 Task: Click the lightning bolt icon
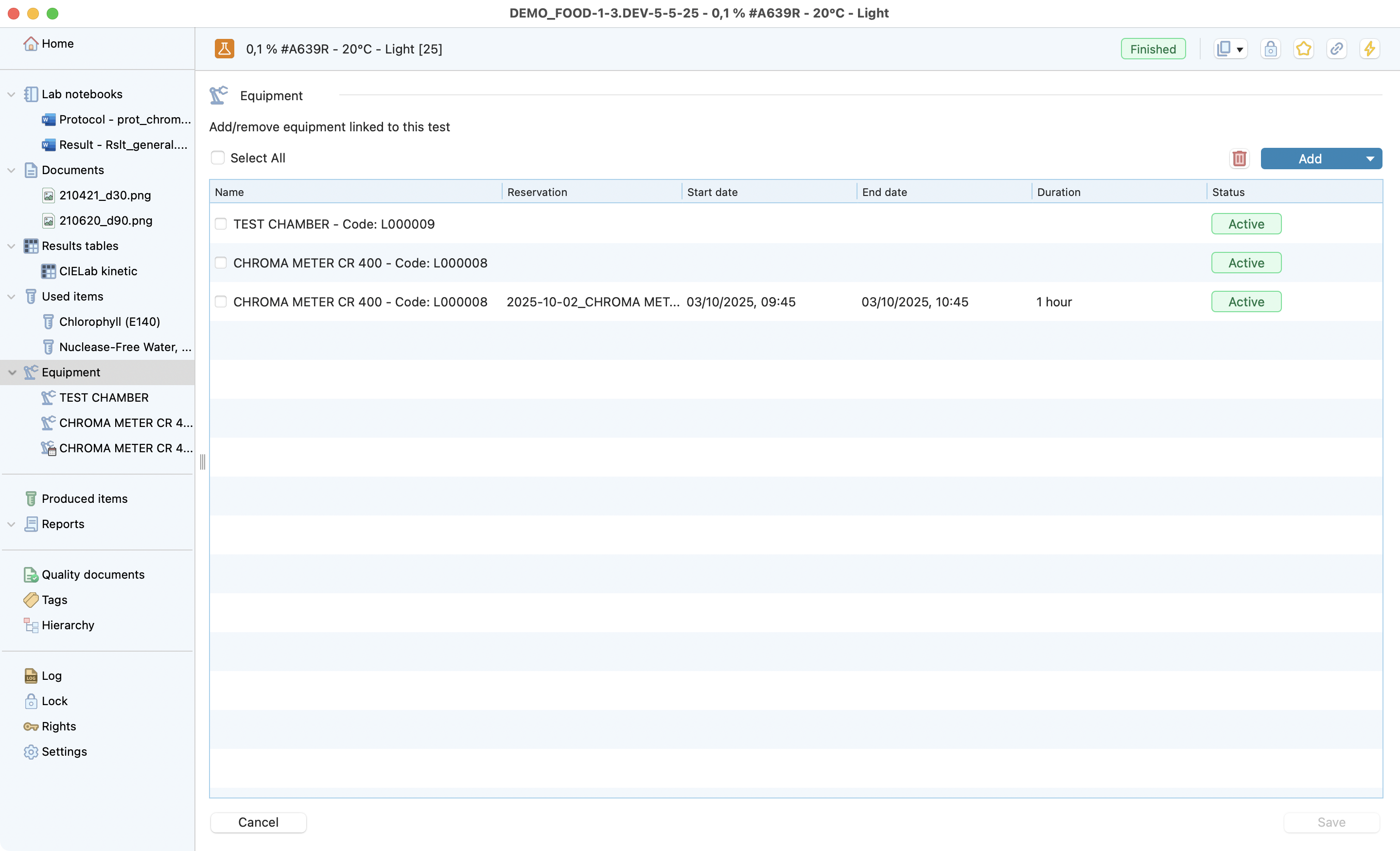point(1369,49)
